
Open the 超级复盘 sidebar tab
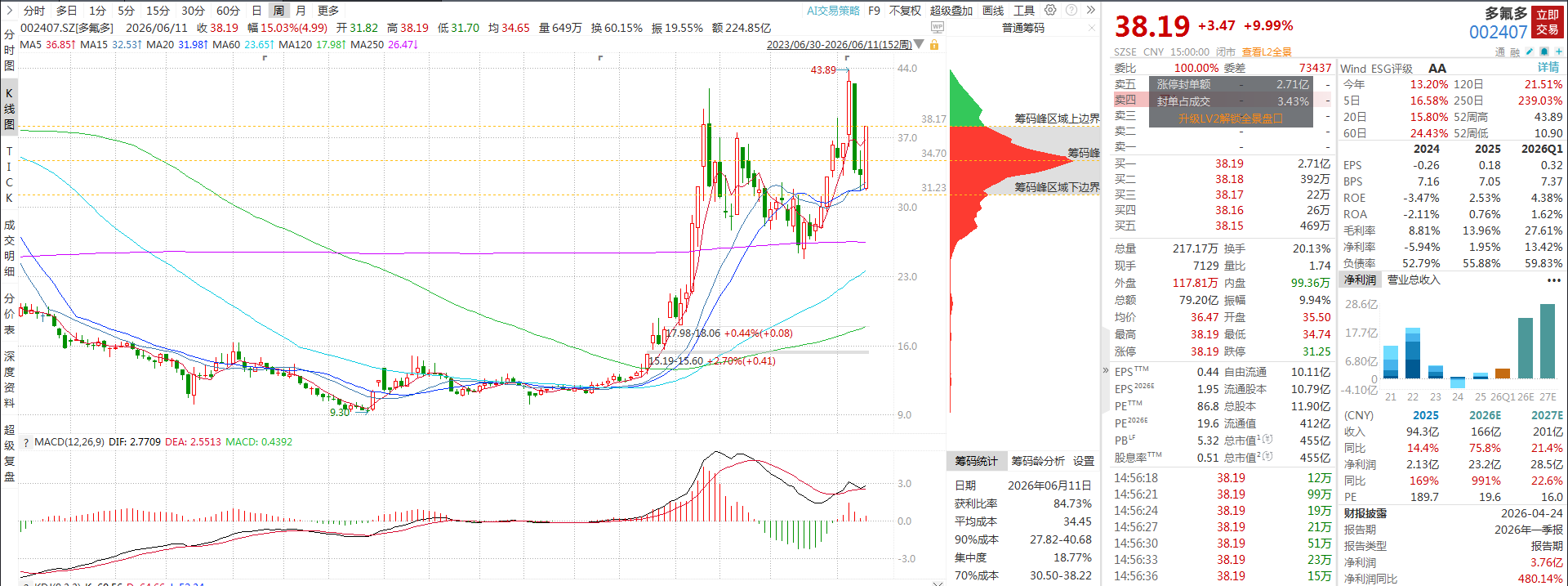click(9, 453)
